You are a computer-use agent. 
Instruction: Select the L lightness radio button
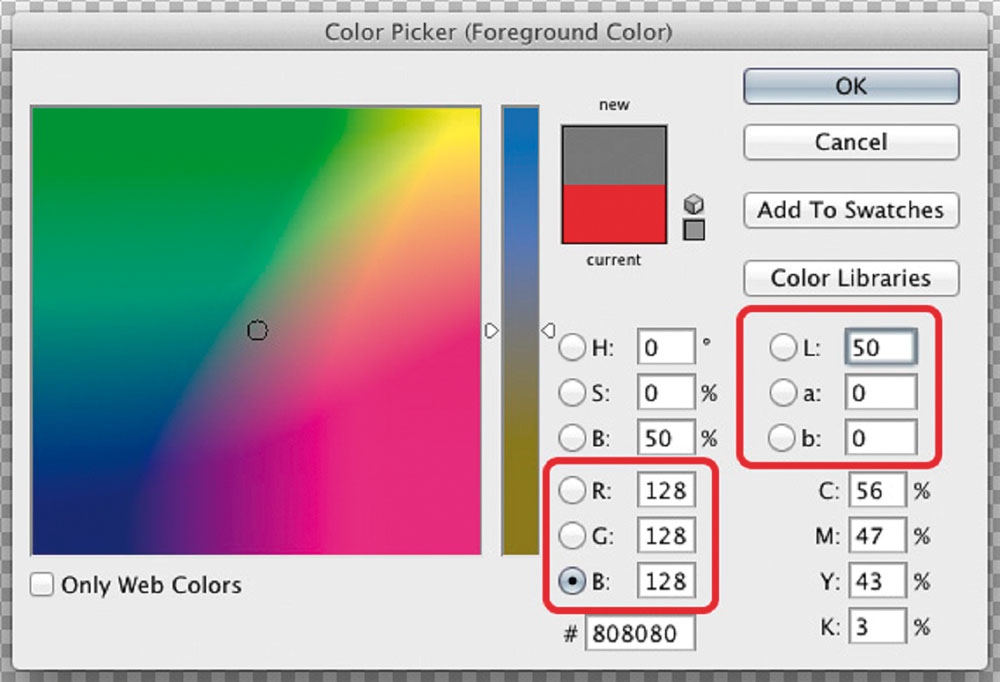782,348
